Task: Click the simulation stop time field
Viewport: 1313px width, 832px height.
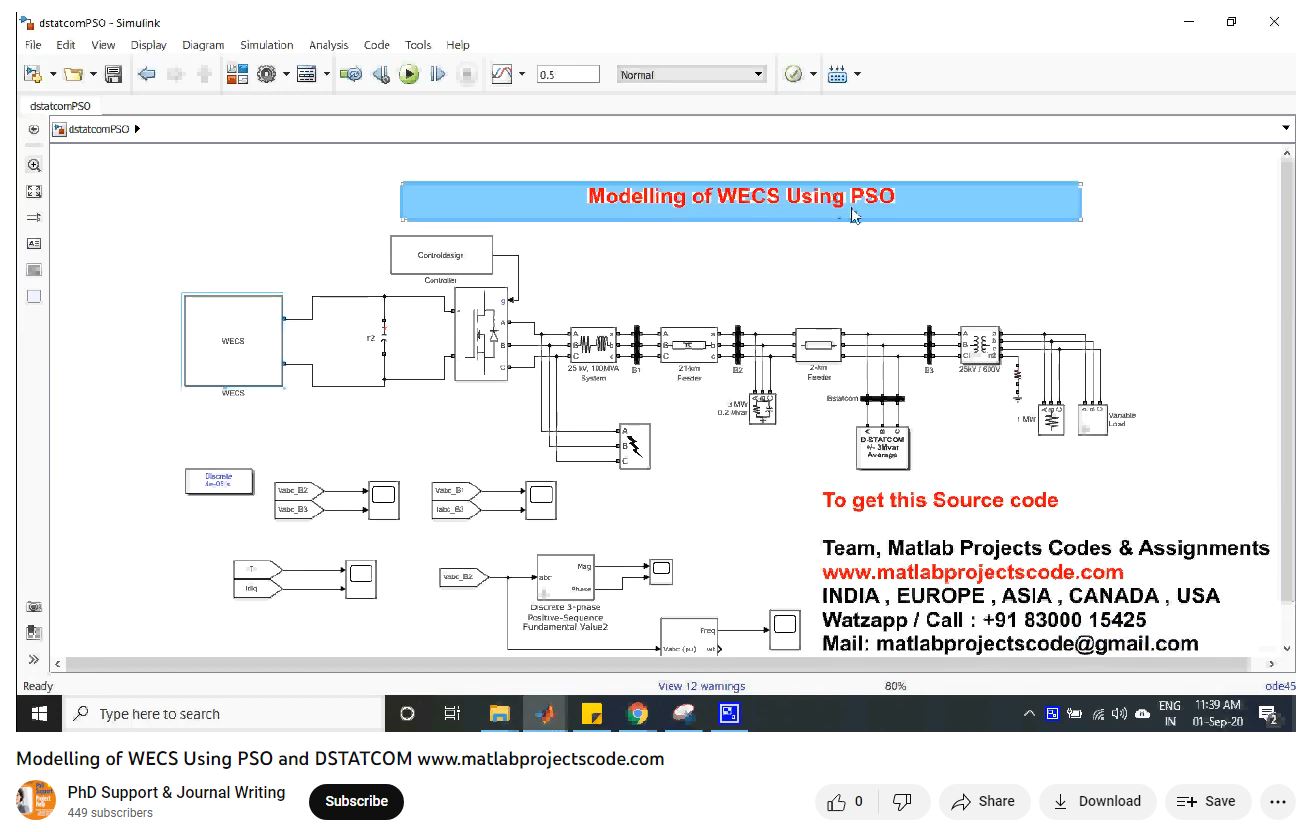Action: tap(568, 74)
